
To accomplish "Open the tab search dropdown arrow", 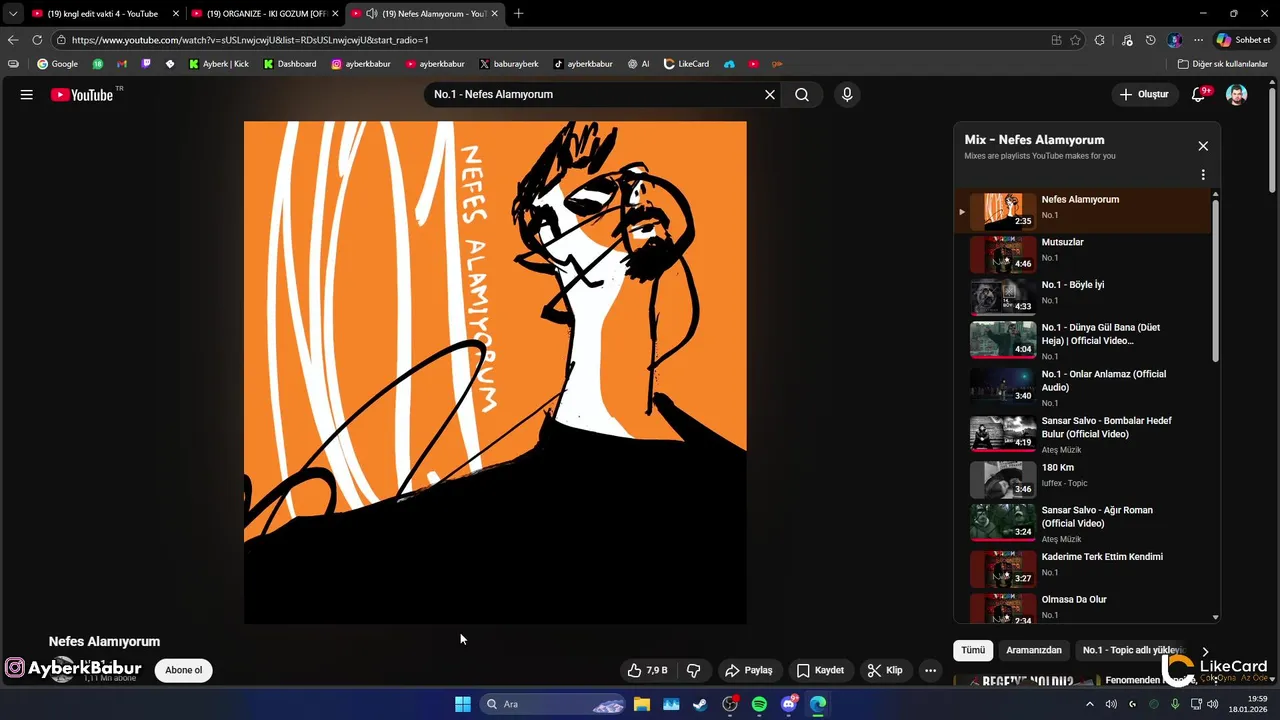I will click(12, 14).
